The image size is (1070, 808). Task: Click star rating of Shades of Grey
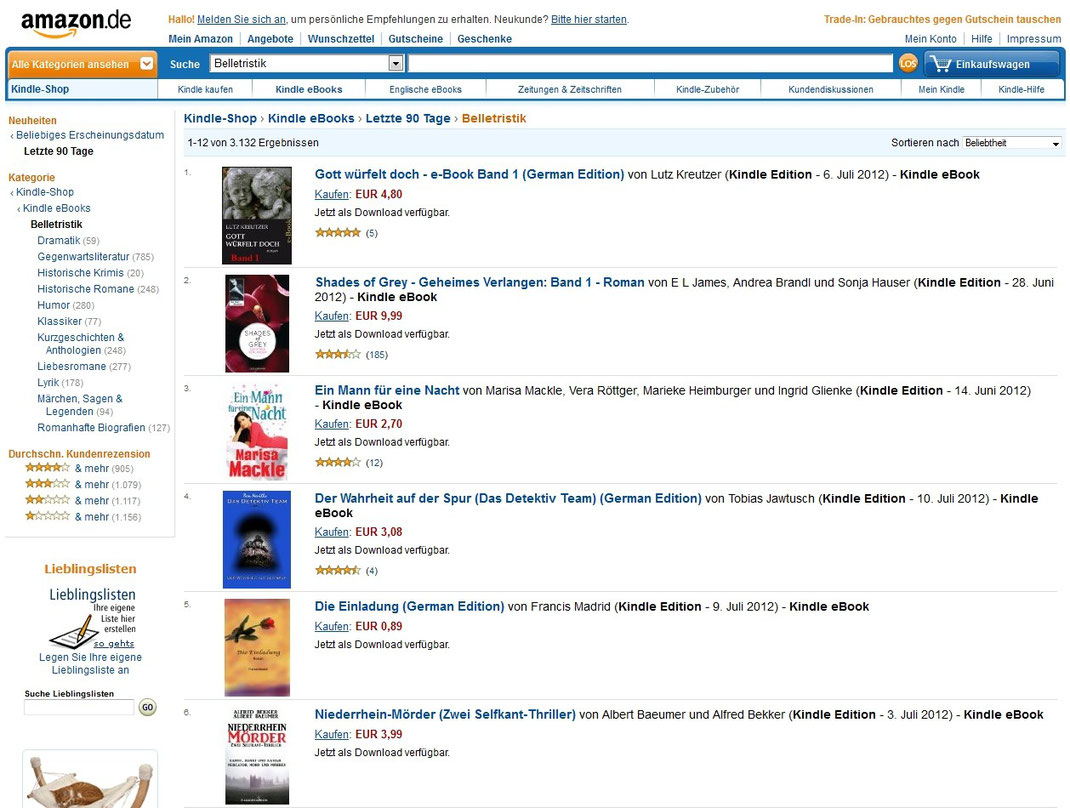point(338,354)
